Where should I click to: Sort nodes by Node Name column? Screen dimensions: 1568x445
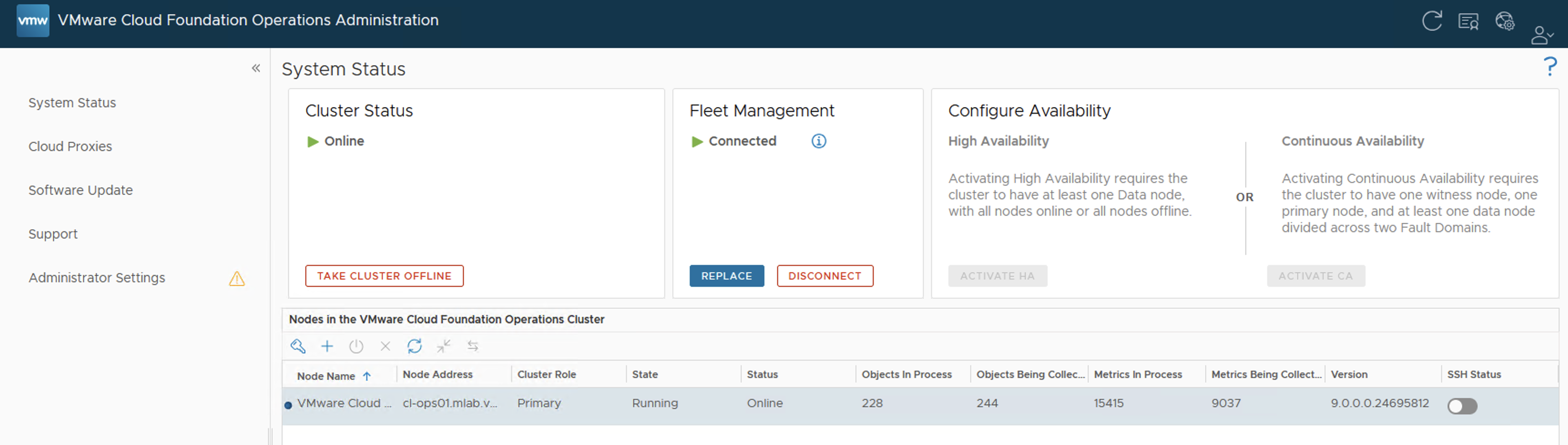pos(326,376)
